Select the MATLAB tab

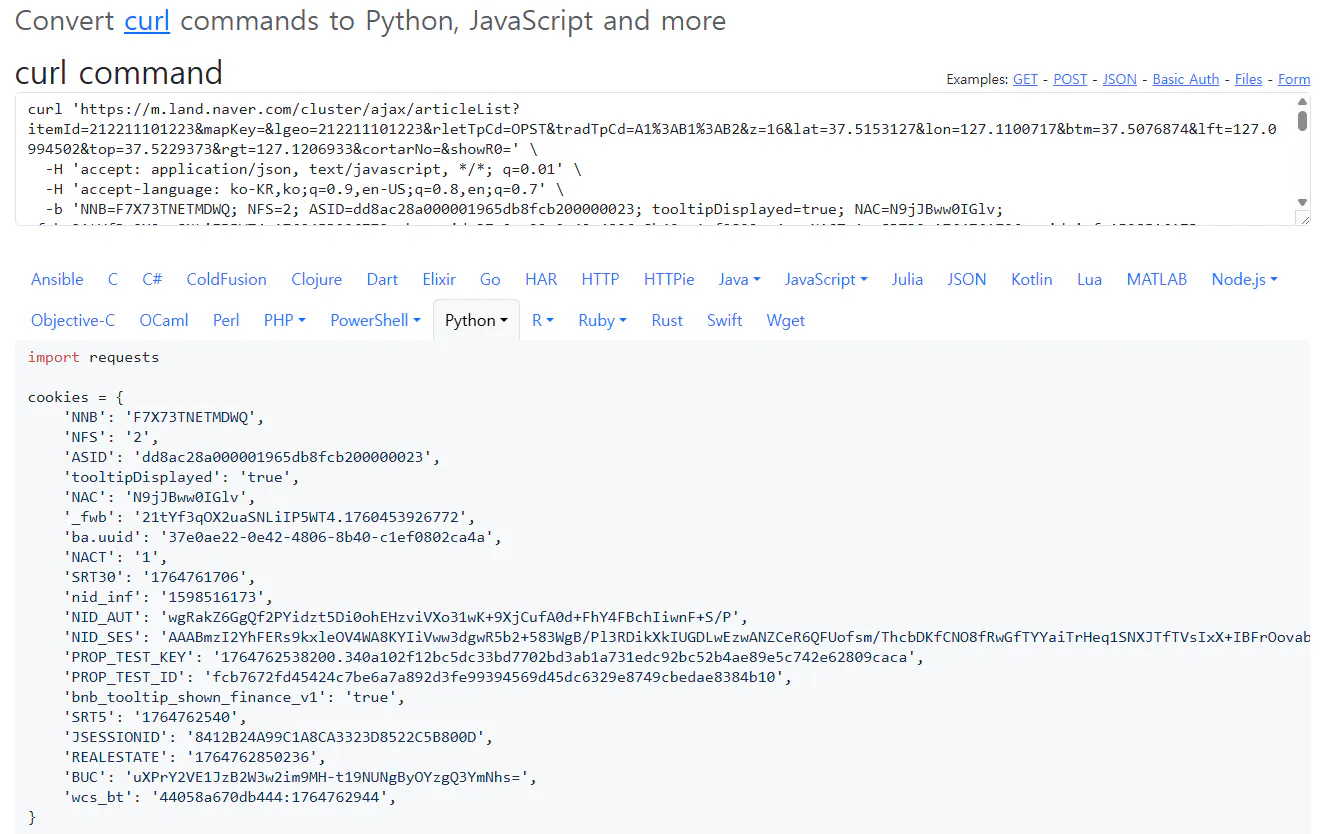[x=1157, y=279]
